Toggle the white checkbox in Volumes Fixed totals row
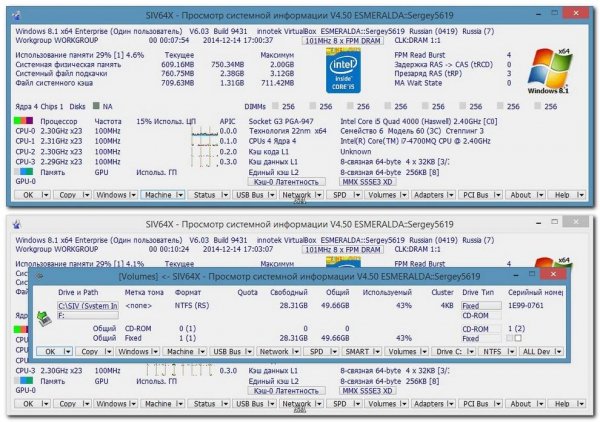Viewport: 600px width, 422px height. coord(518,338)
